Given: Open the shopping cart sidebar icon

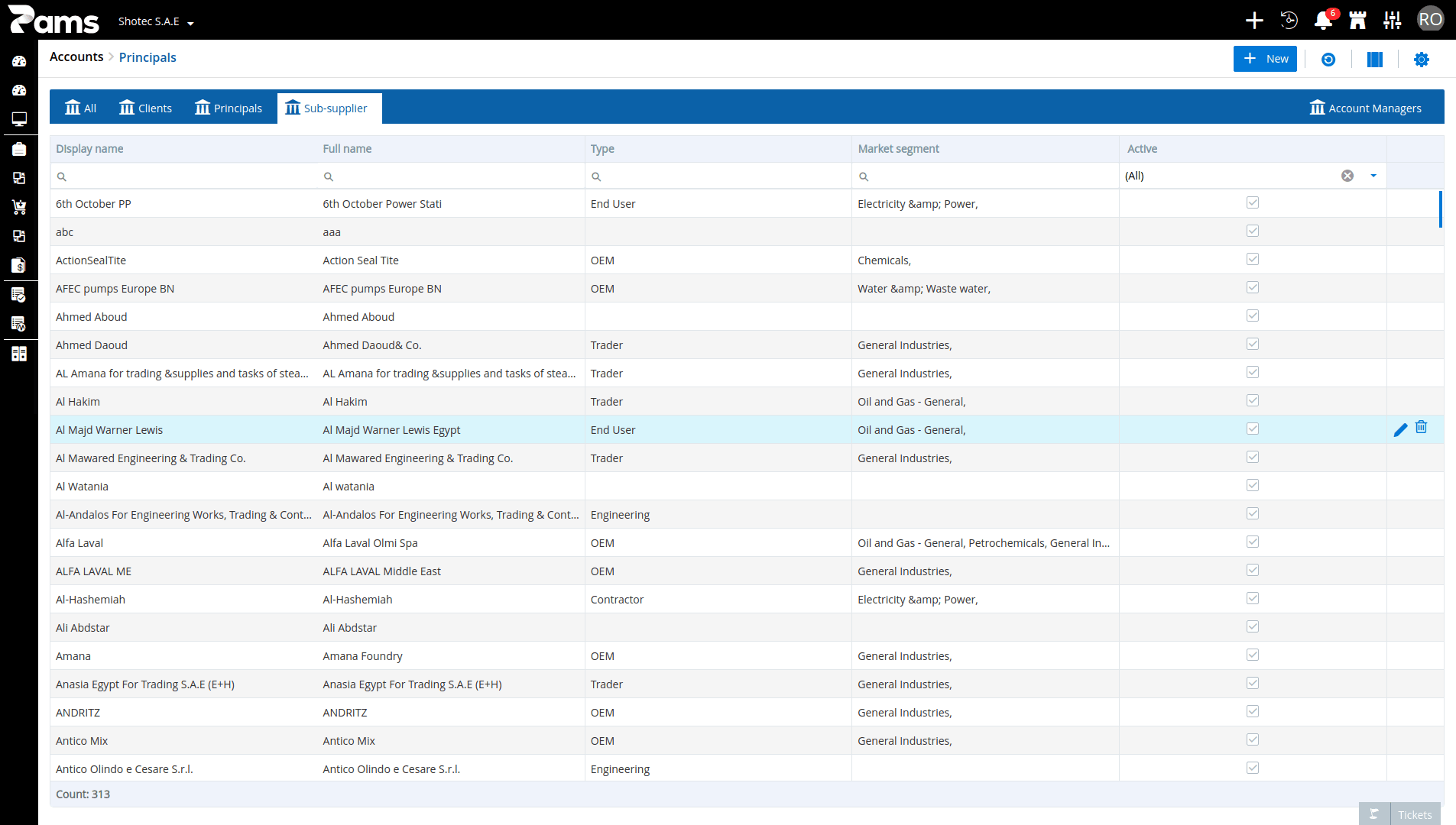Looking at the screenshot, I should click(x=19, y=207).
